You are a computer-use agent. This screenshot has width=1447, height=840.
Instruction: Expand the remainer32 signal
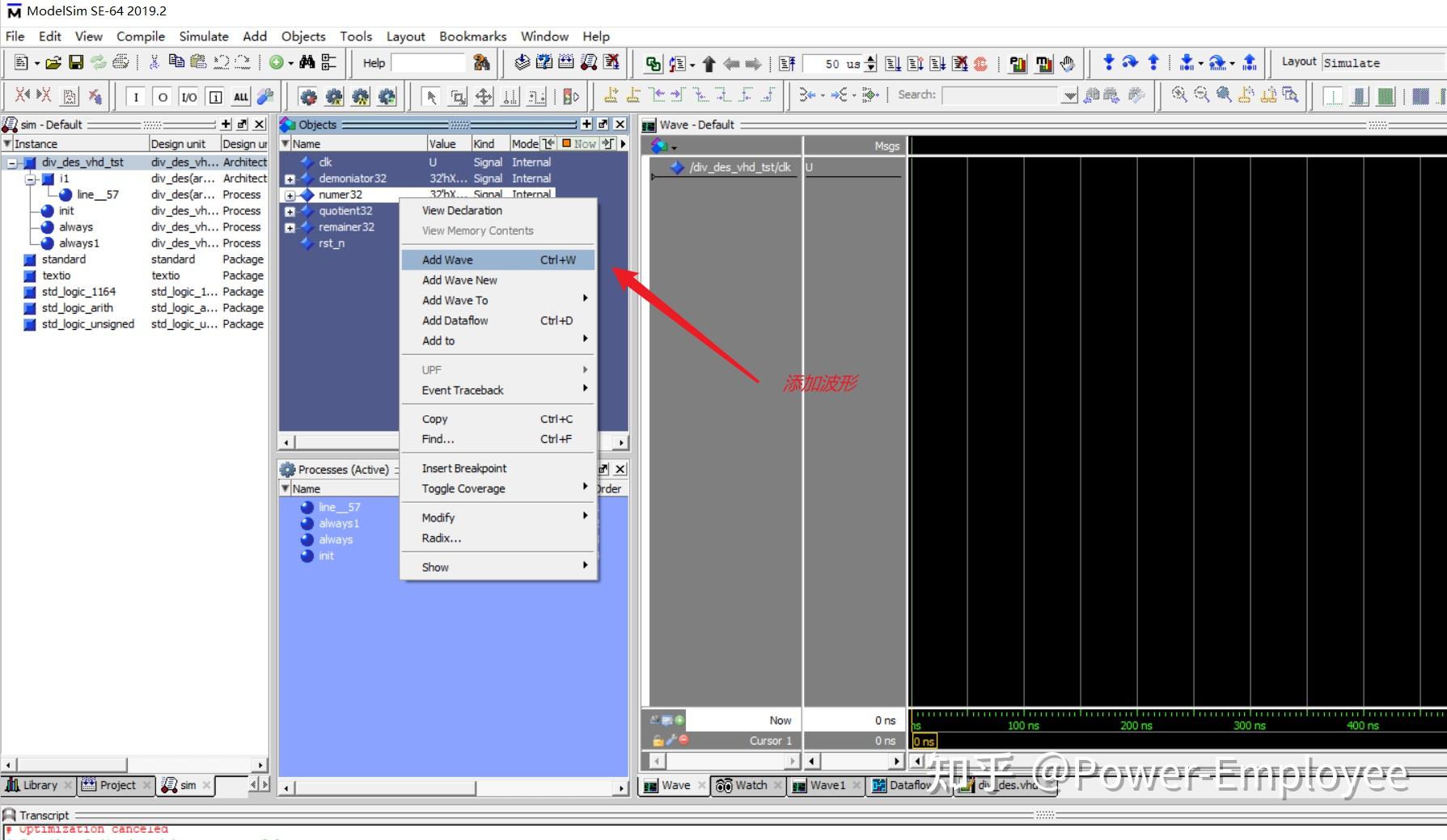290,227
